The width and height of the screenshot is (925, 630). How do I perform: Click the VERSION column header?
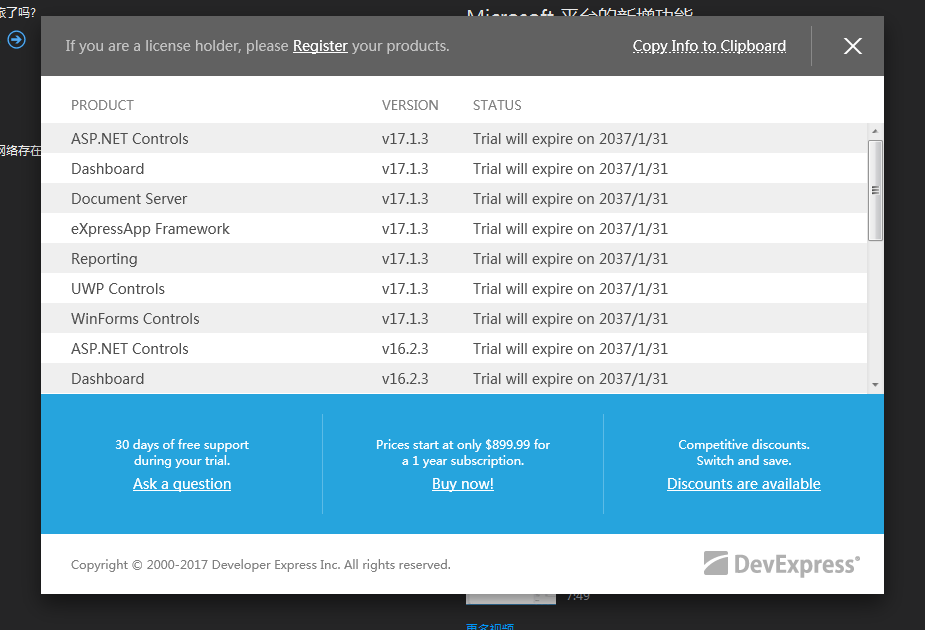point(410,105)
